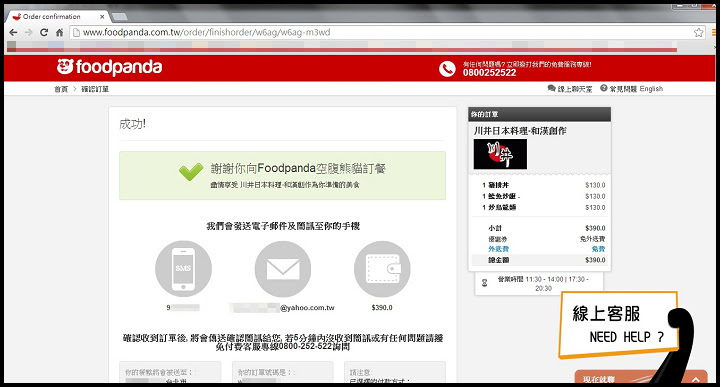Reload the page with the refresh icon
720x387 pixels.
tap(44, 33)
